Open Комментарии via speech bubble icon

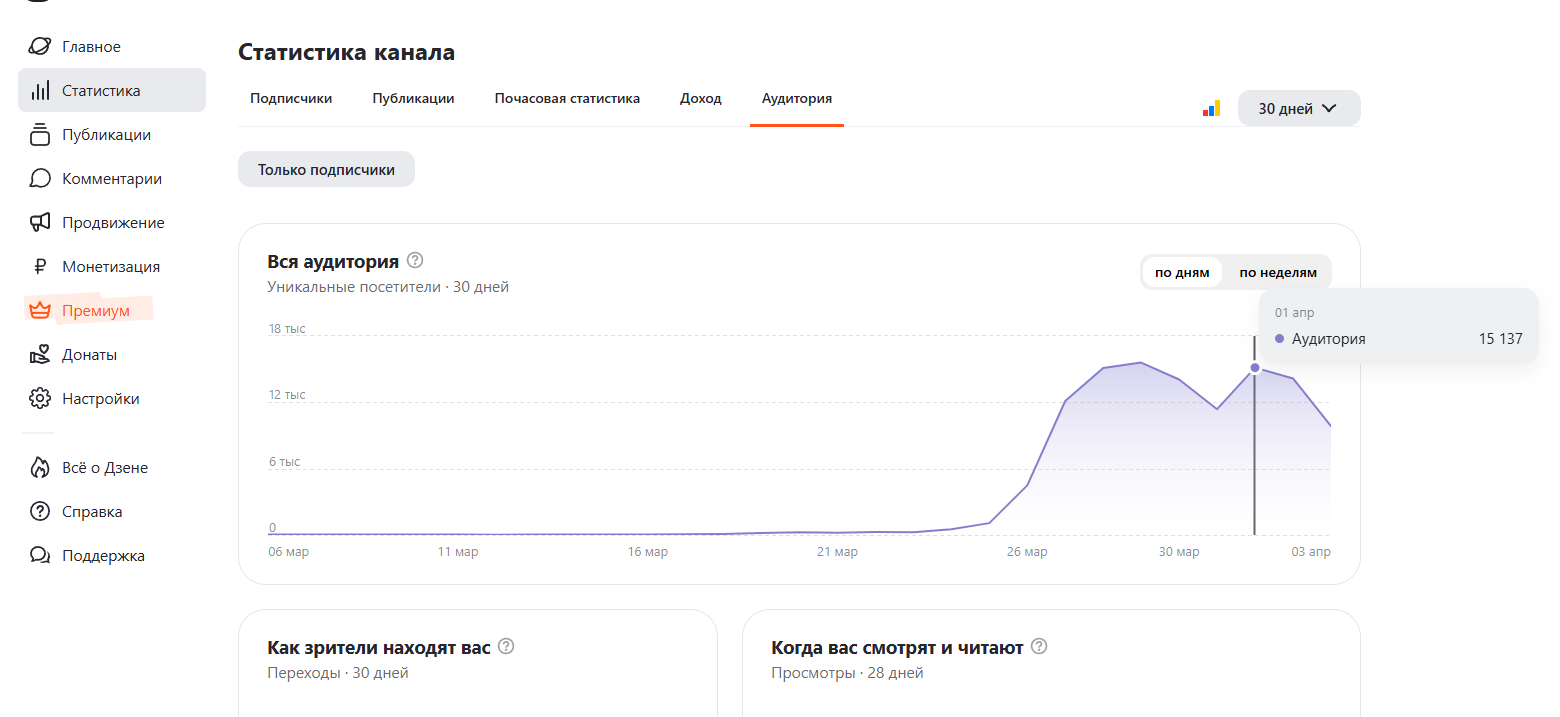tap(40, 178)
